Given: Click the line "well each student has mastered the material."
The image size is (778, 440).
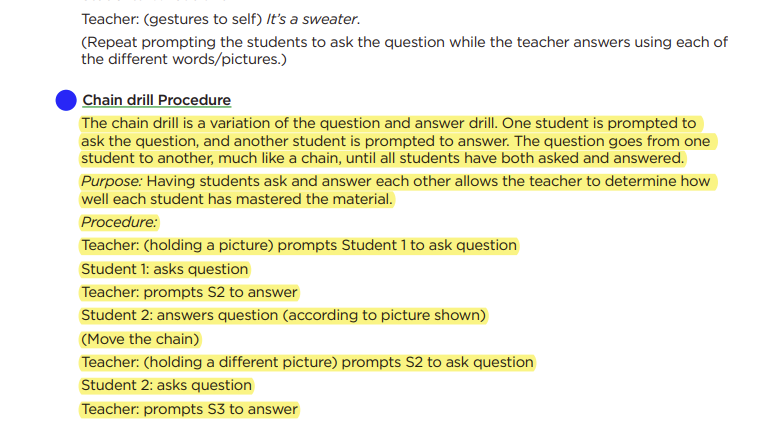Looking at the screenshot, I should coord(237,199).
